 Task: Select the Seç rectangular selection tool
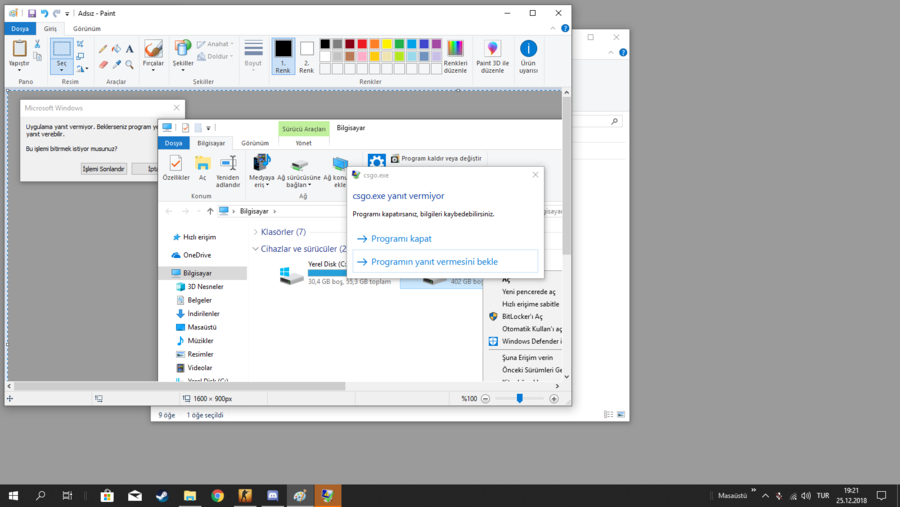click(x=61, y=48)
